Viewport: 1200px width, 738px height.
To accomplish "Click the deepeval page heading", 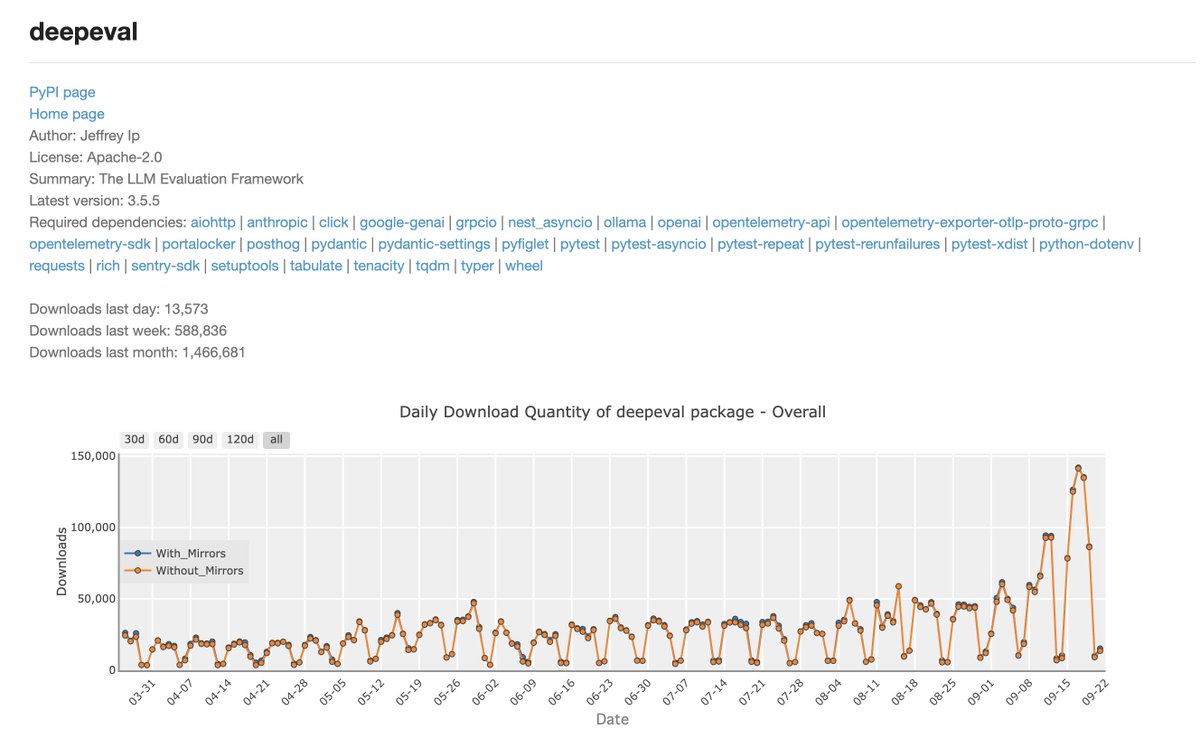I will coord(83,32).
